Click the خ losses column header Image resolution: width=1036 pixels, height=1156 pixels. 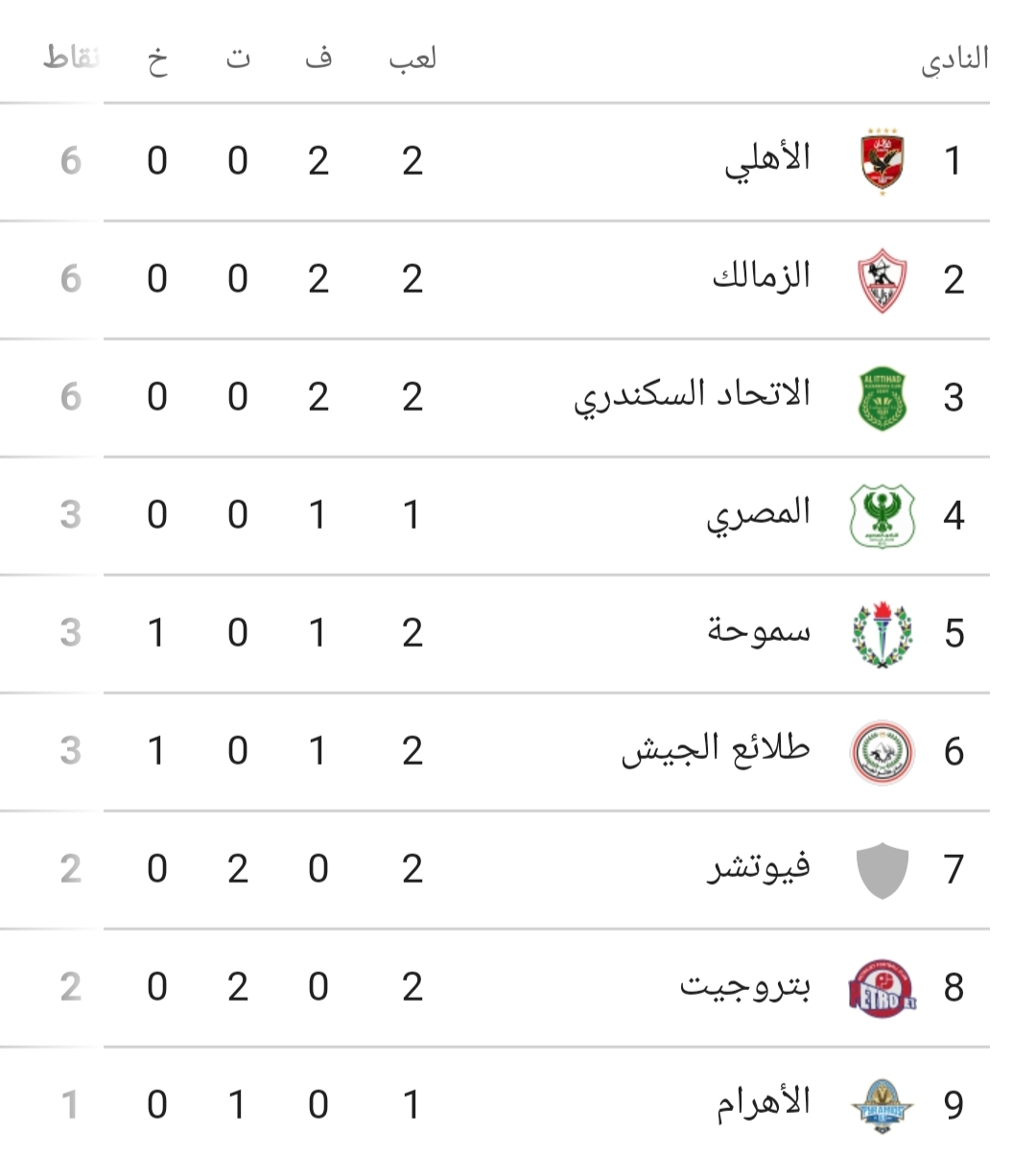157,59
